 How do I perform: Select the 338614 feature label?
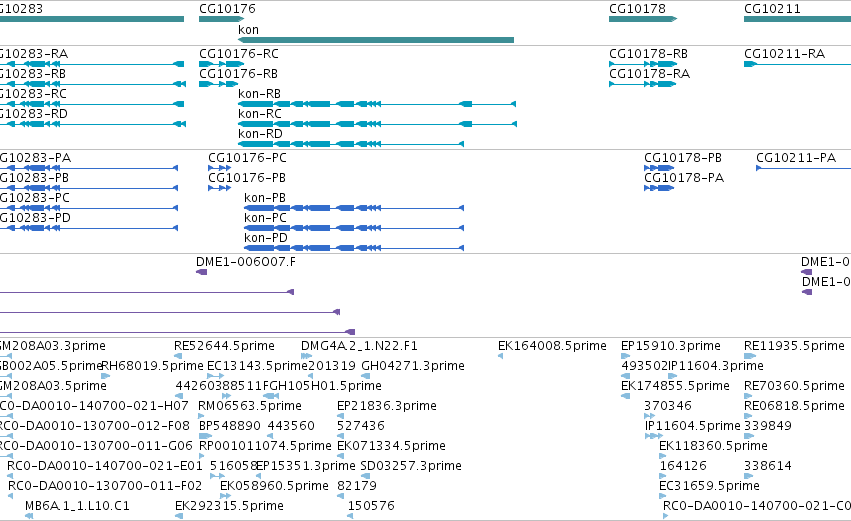point(767,467)
